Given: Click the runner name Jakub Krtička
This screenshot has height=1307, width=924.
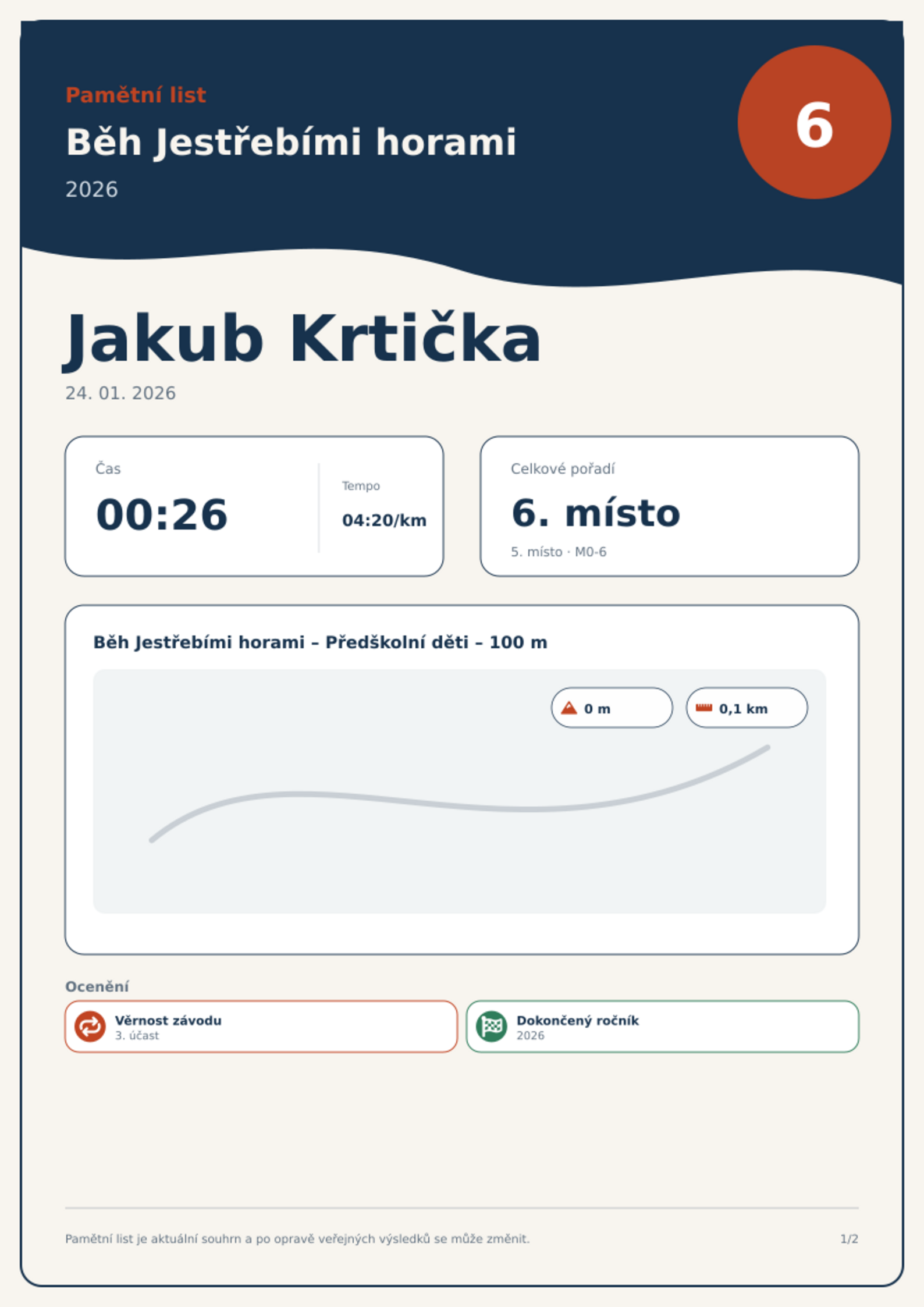Looking at the screenshot, I should [302, 340].
